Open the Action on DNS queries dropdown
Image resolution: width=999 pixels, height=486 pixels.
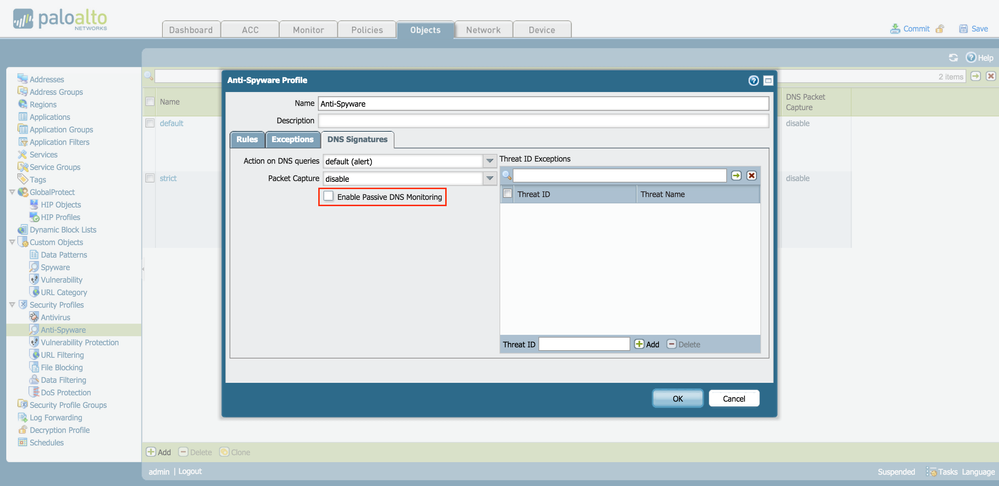[x=490, y=161]
